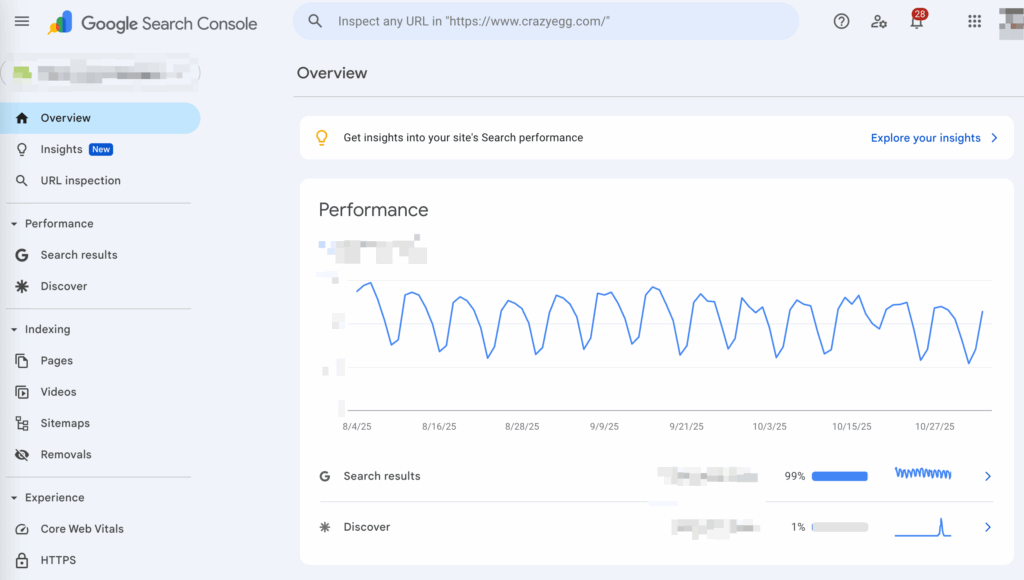Go to URL inspection page
The width and height of the screenshot is (1024, 580).
pyautogui.click(x=80, y=181)
